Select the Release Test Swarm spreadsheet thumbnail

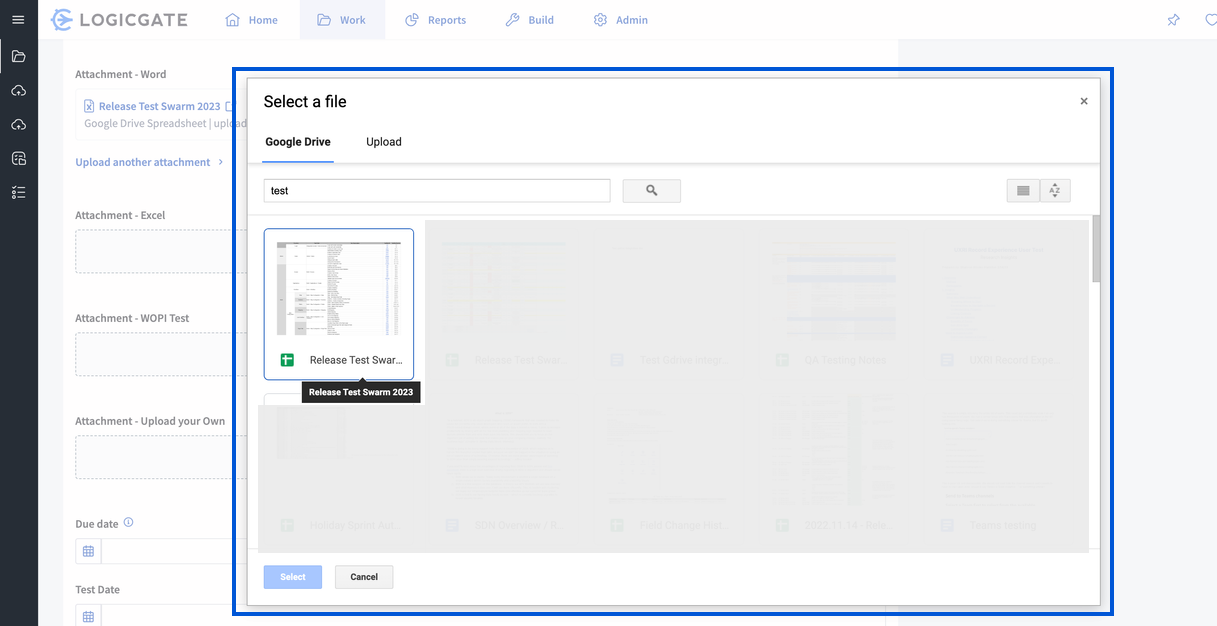click(x=339, y=288)
